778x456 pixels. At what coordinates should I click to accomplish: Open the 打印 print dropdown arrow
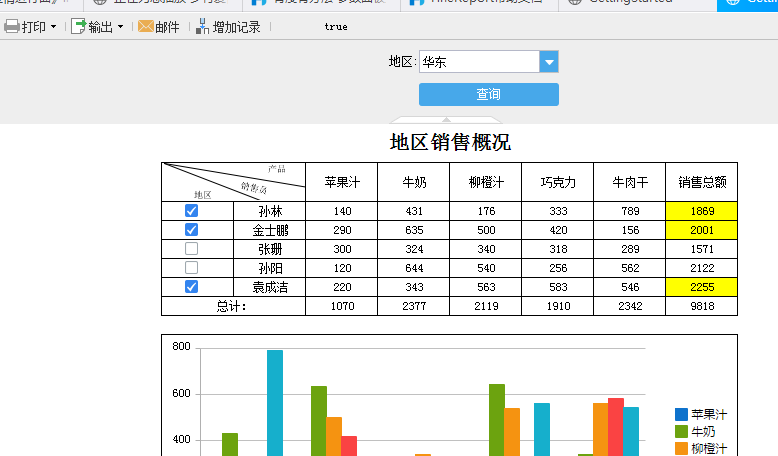54,27
